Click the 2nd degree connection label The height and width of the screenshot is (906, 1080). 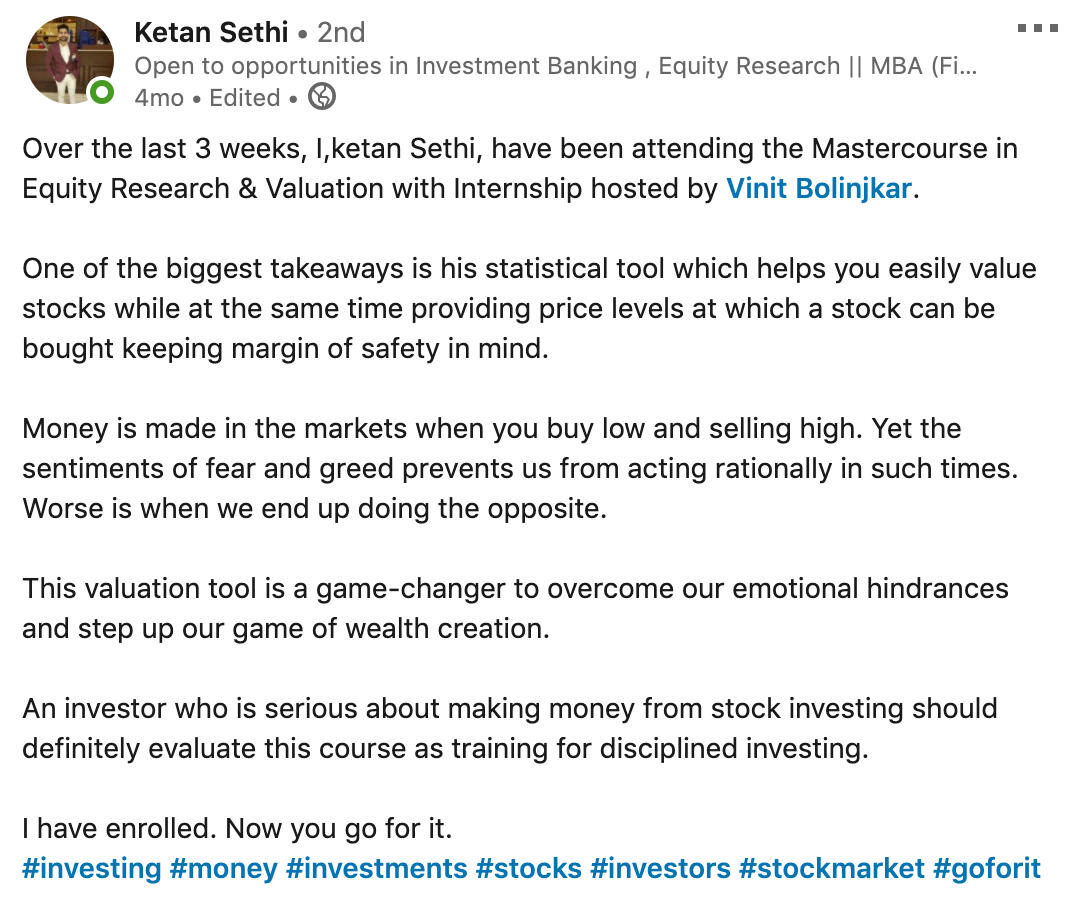(x=341, y=32)
